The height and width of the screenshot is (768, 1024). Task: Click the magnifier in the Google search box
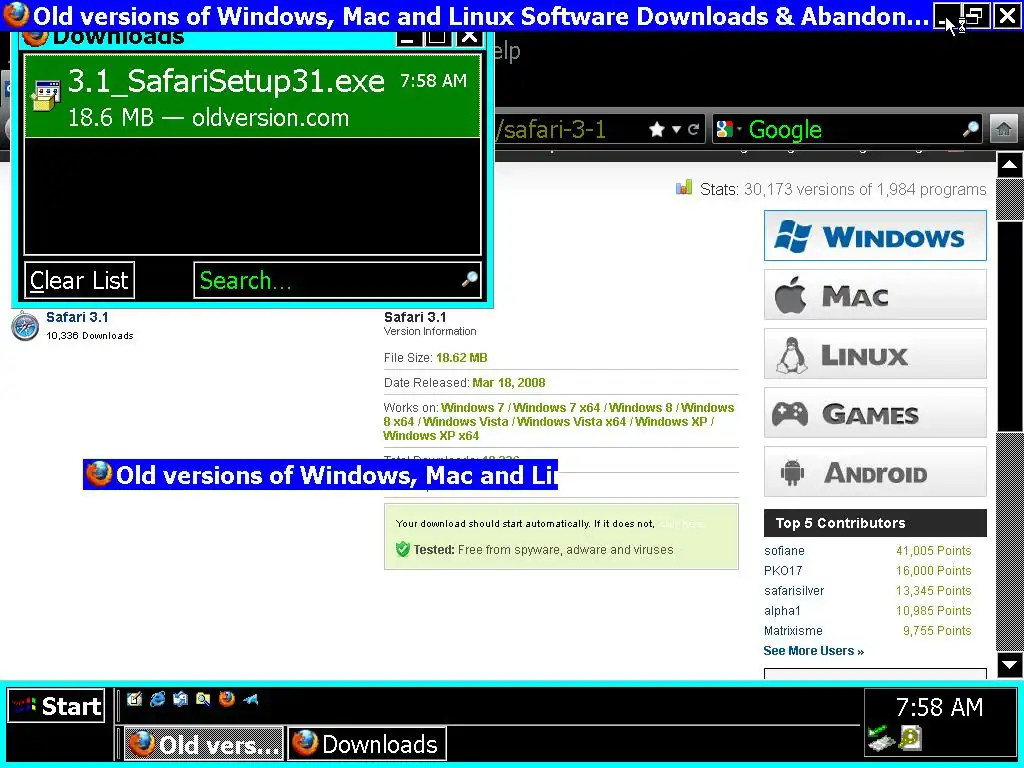[x=970, y=129]
